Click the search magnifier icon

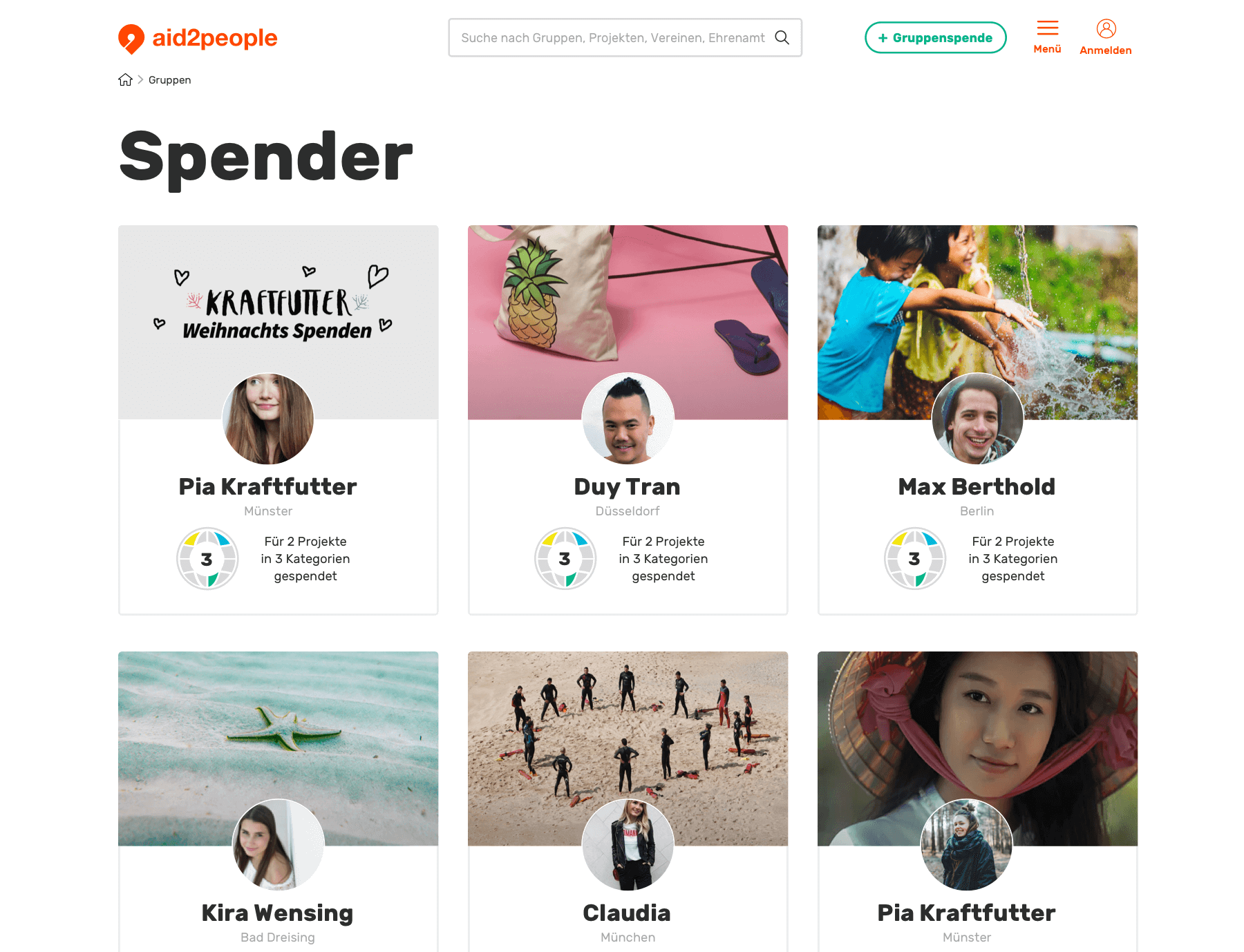[x=782, y=37]
